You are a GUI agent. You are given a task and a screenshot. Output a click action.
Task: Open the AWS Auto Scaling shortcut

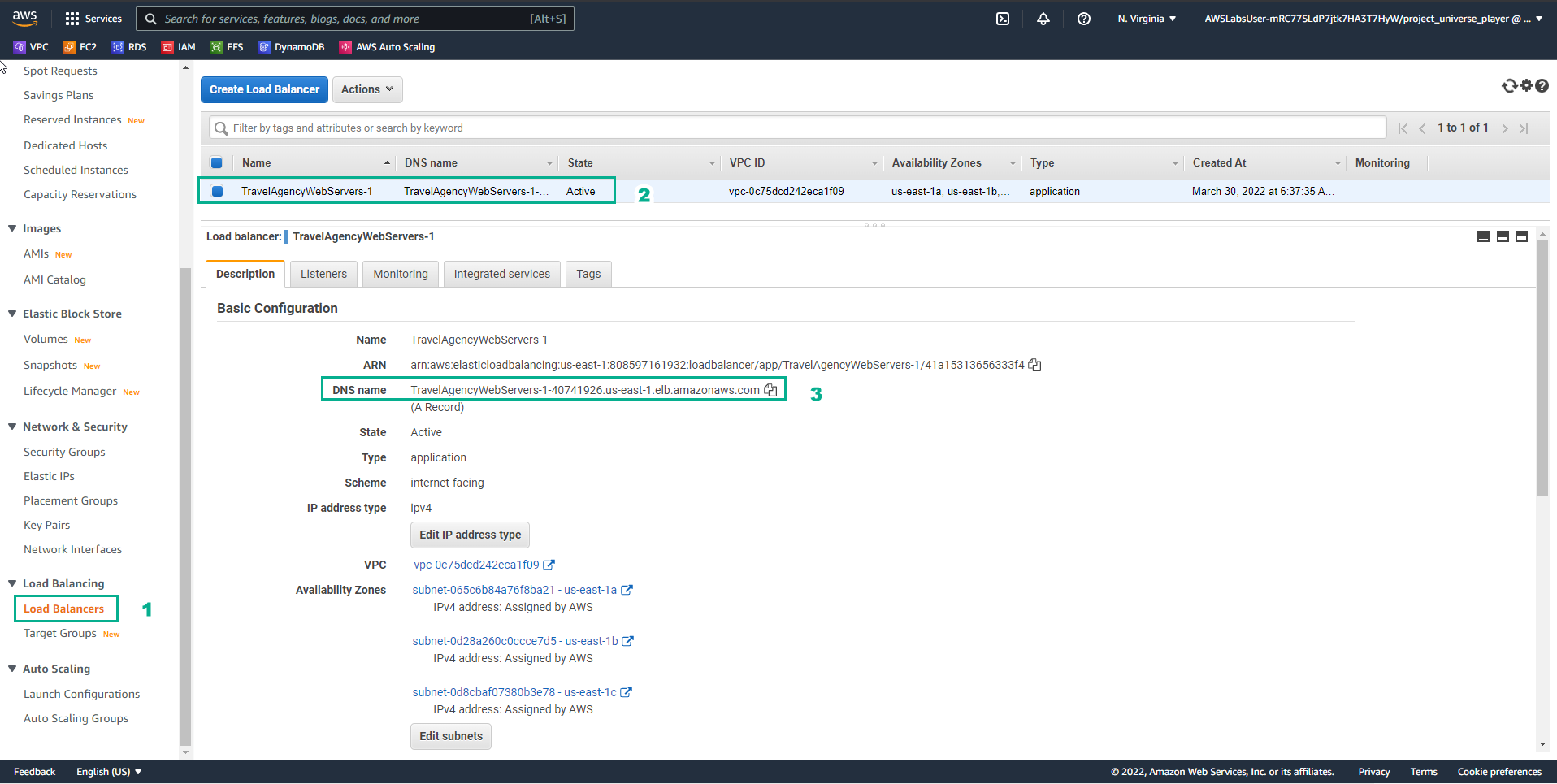click(387, 47)
